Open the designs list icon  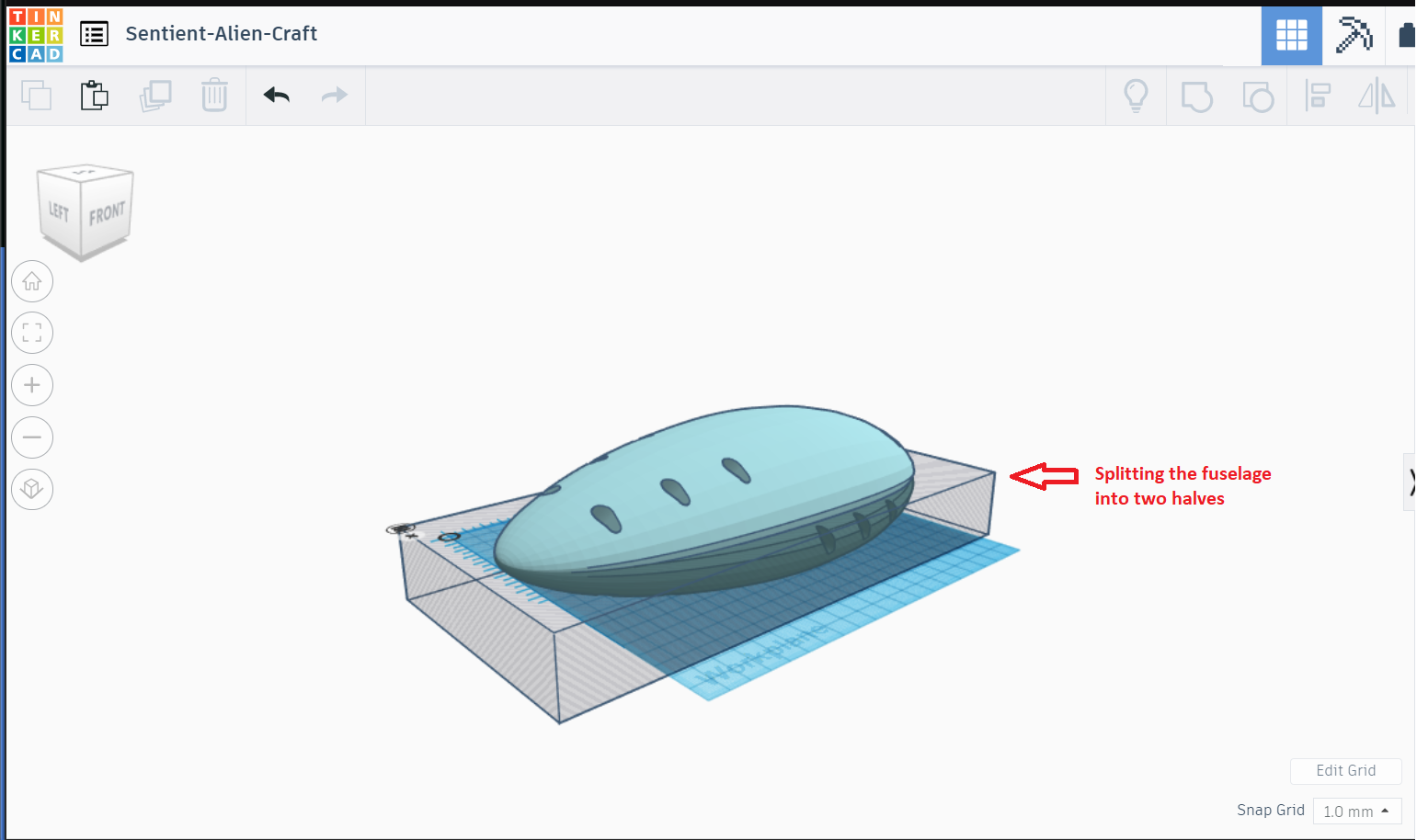94,34
